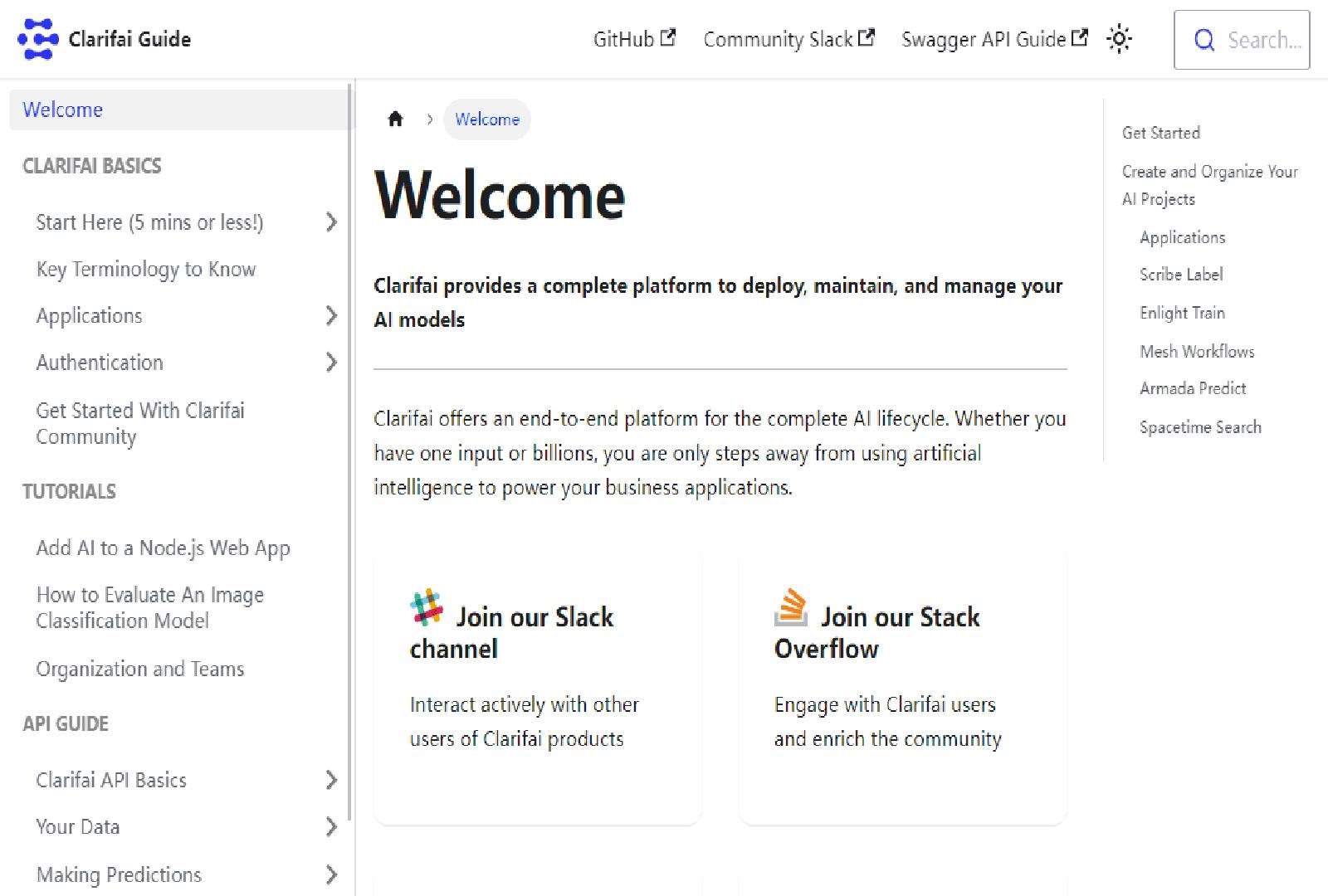Expand the Clarifai API Basics chevron
The height and width of the screenshot is (896, 1328).
(x=331, y=780)
